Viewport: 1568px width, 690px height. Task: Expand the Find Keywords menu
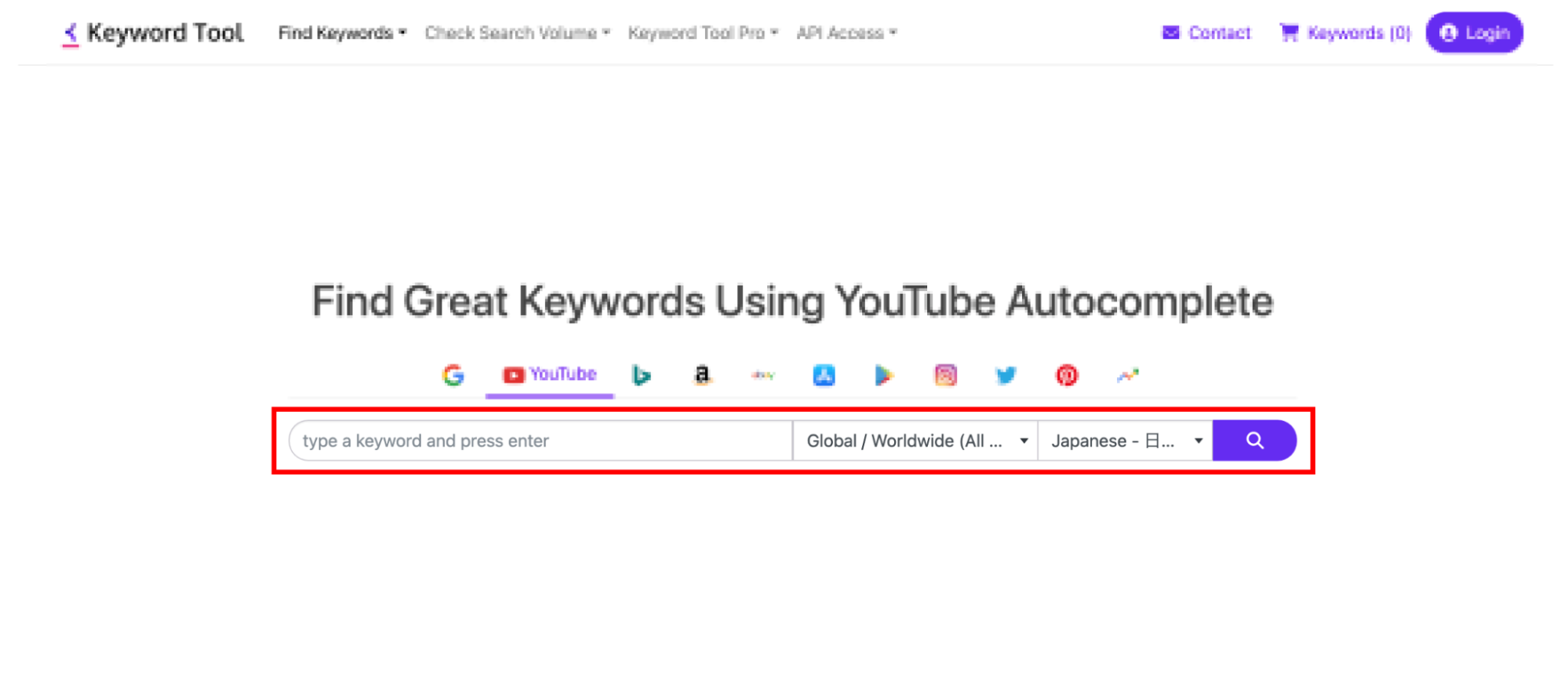coord(342,33)
